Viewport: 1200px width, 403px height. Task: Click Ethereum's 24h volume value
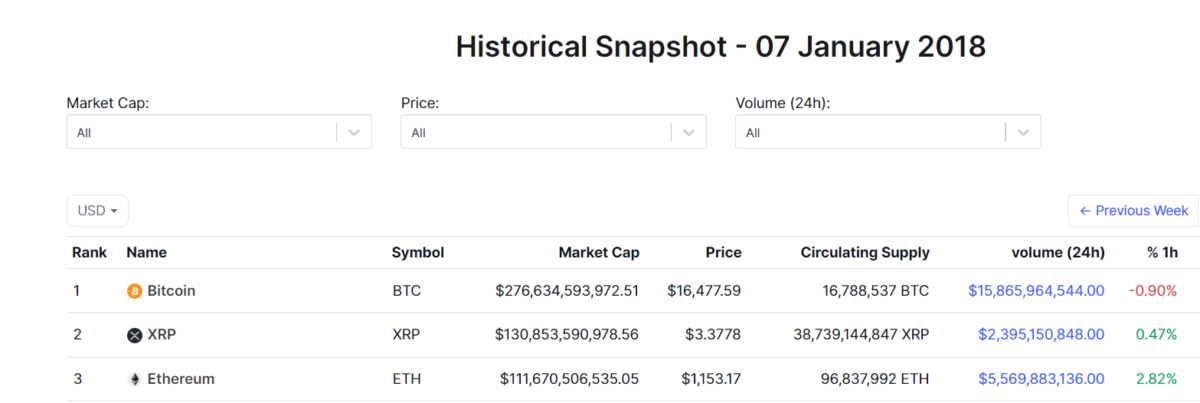1040,379
